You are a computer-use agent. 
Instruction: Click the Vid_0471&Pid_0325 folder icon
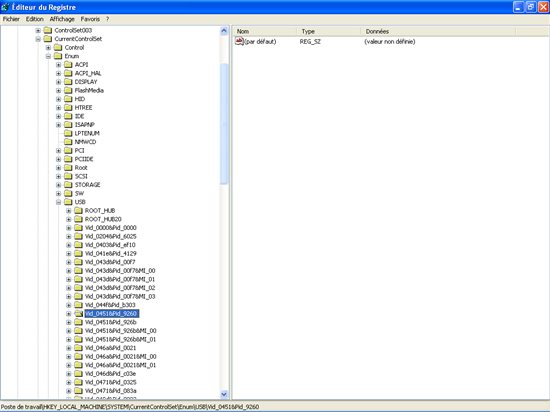(78, 382)
